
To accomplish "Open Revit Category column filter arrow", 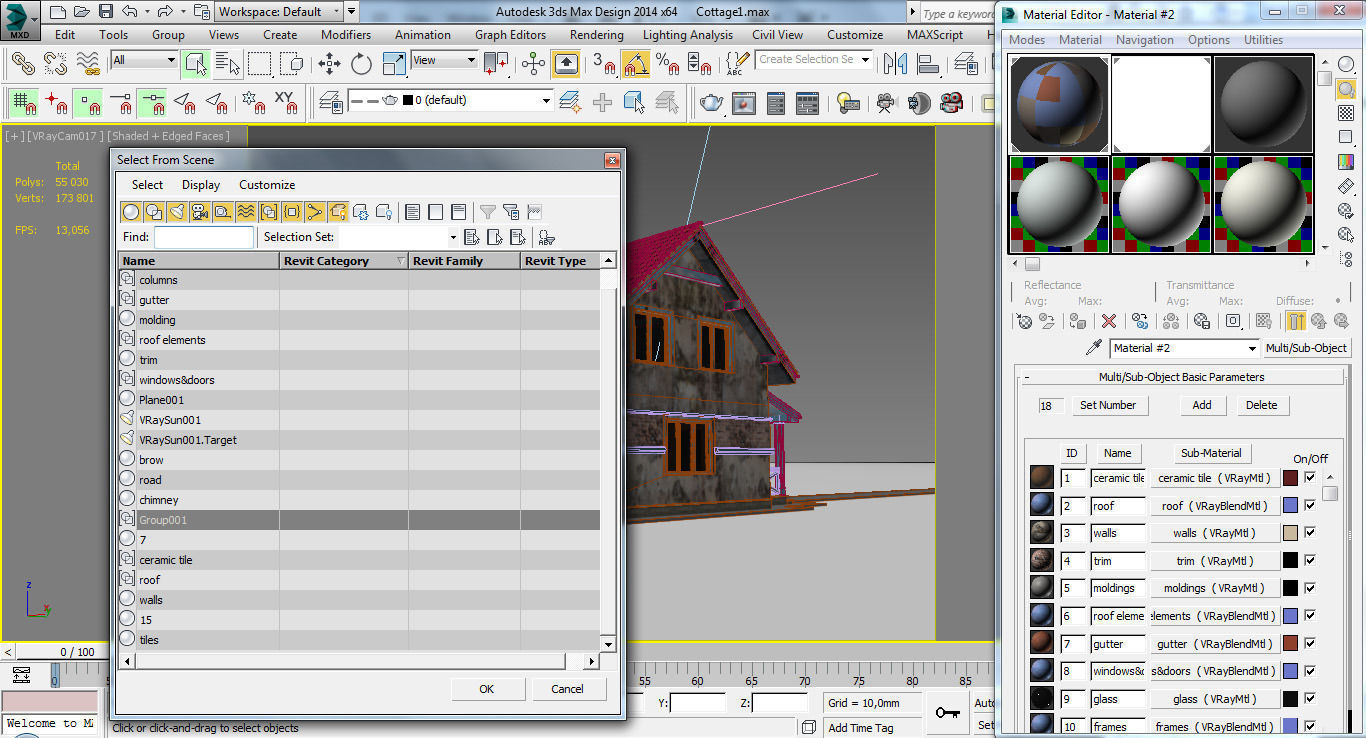I will (401, 261).
